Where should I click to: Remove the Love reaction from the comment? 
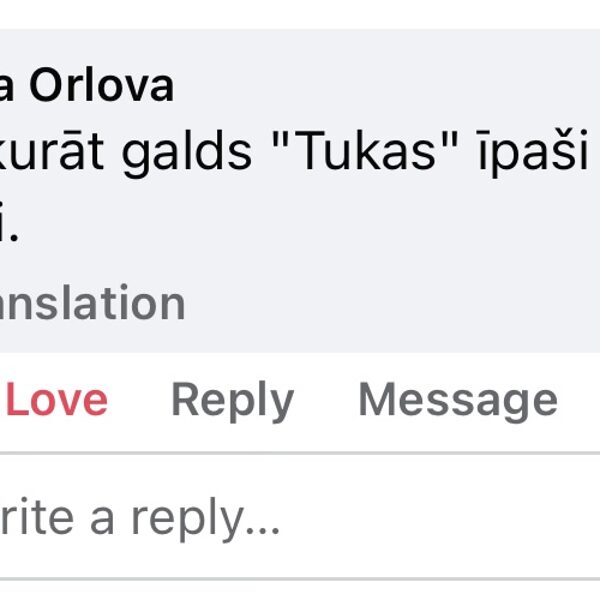(56, 401)
